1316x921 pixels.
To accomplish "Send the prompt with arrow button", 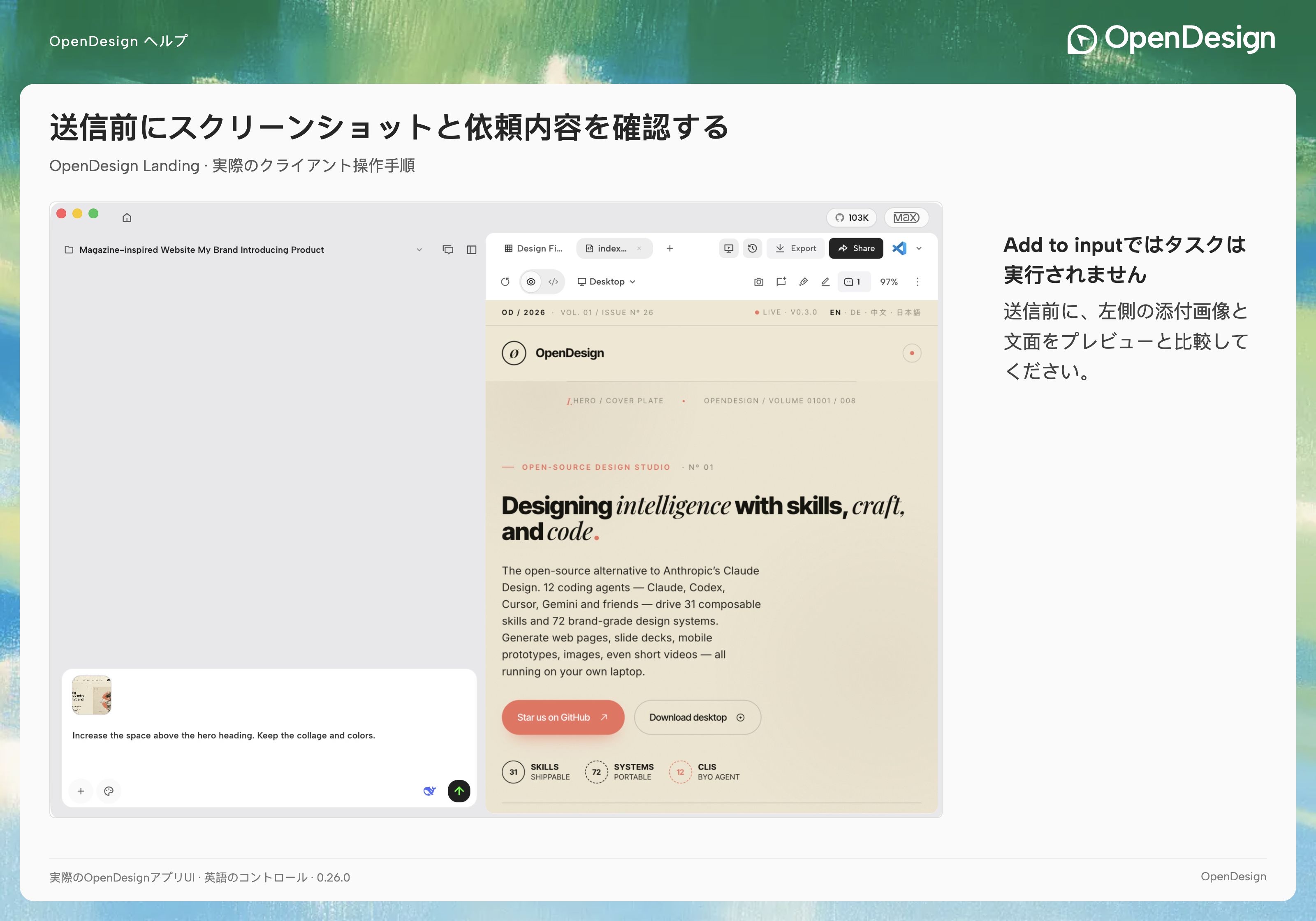I will pos(459,791).
